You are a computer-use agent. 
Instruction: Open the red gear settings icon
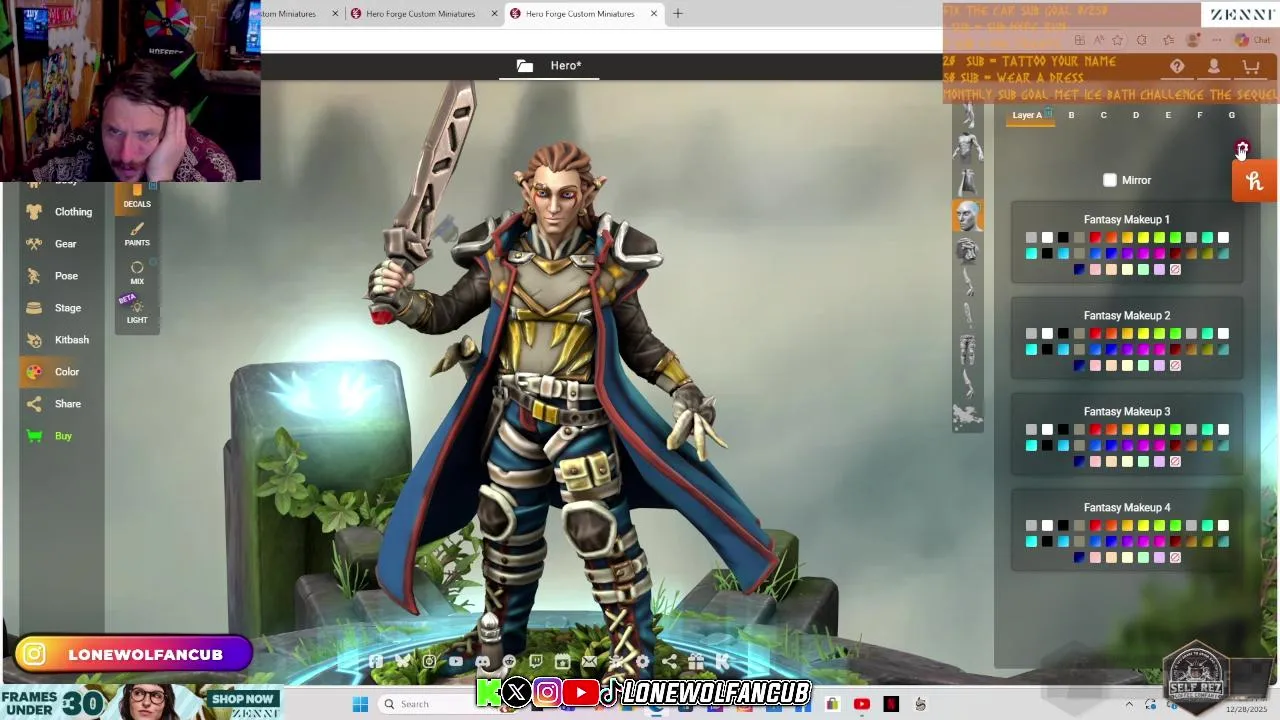click(x=1241, y=149)
